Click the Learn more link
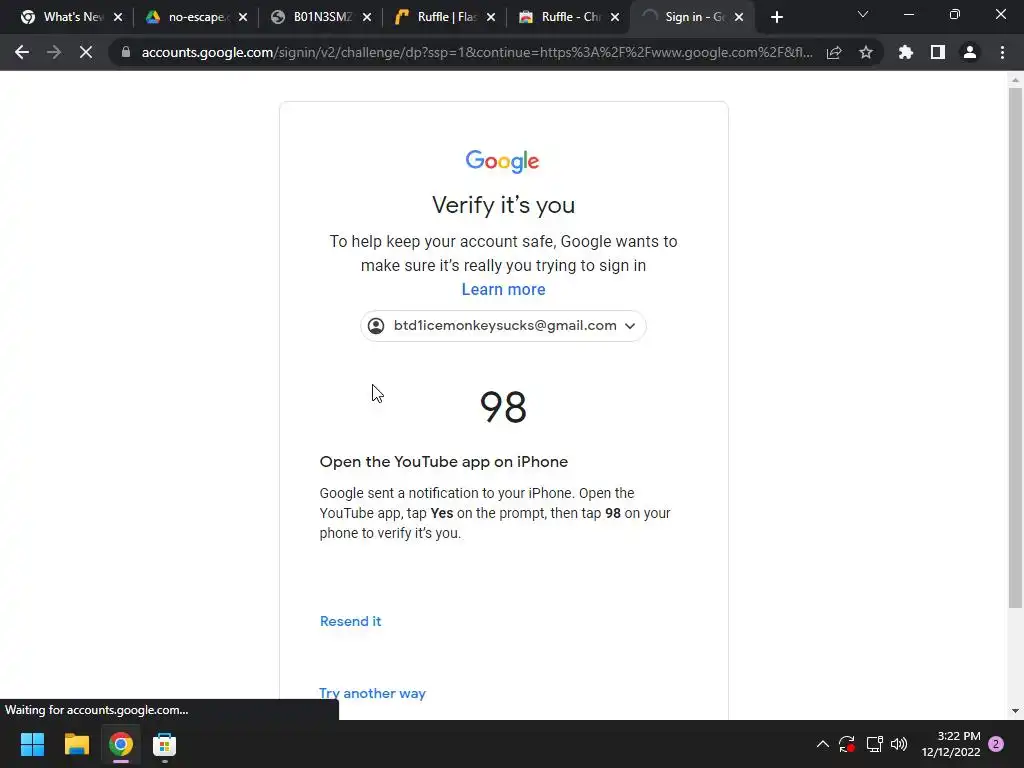This screenshot has height=768, width=1024. pyautogui.click(x=504, y=289)
